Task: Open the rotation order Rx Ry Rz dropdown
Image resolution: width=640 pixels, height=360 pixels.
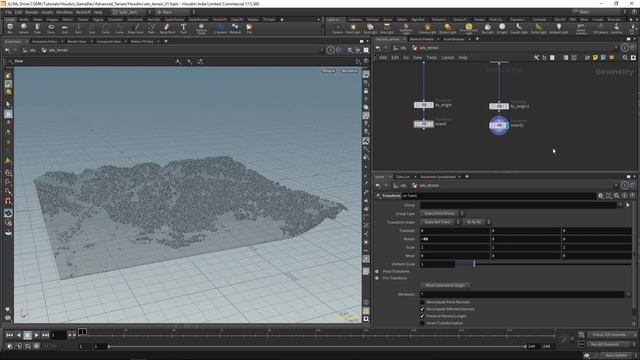Action: [x=477, y=222]
